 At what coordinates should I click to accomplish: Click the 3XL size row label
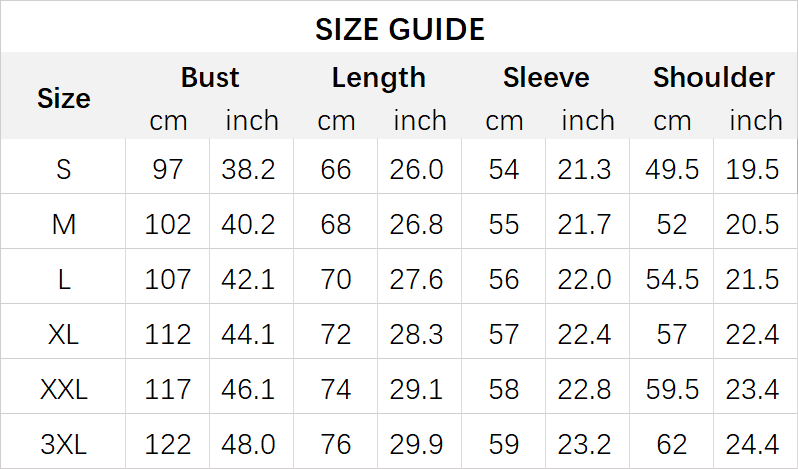[64, 442]
